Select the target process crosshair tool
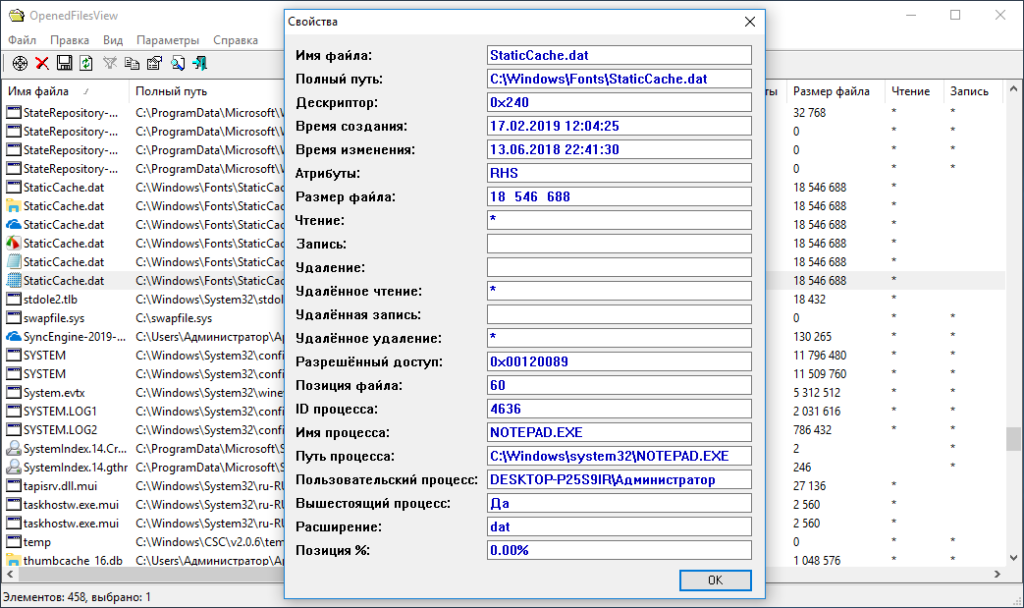The height and width of the screenshot is (608, 1024). click(x=20, y=62)
